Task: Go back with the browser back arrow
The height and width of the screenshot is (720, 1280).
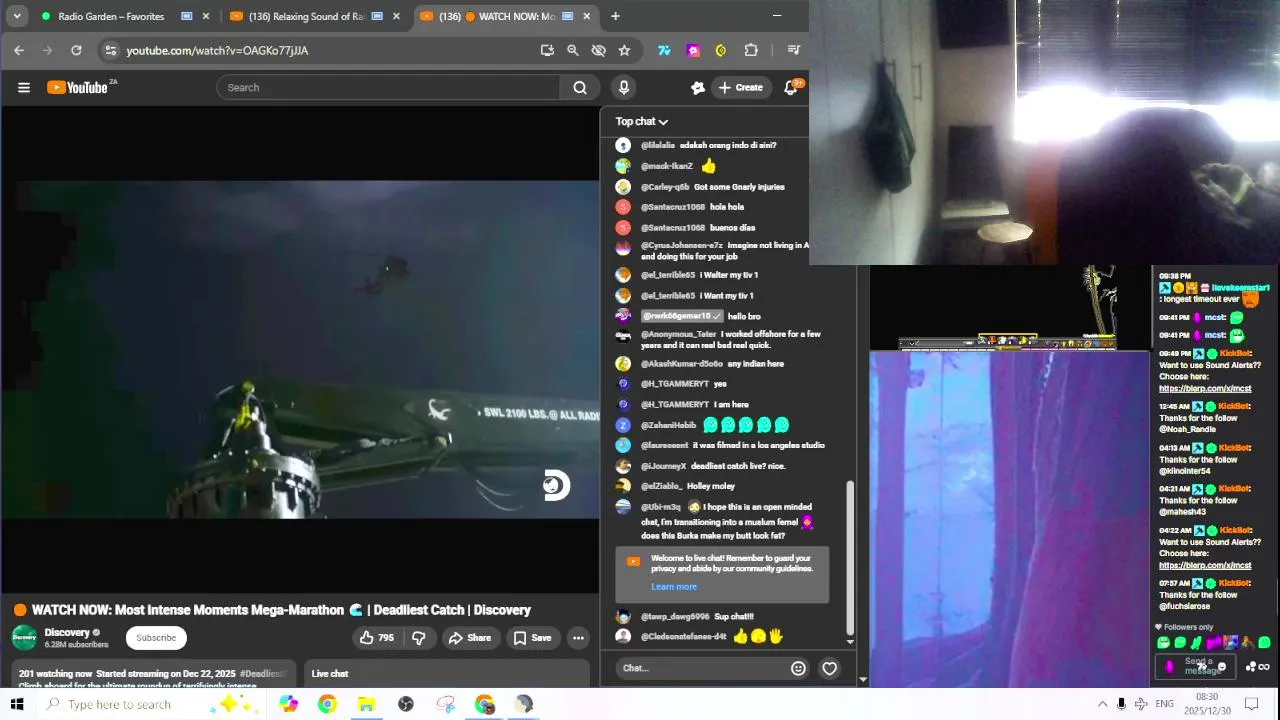Action: 19,50
